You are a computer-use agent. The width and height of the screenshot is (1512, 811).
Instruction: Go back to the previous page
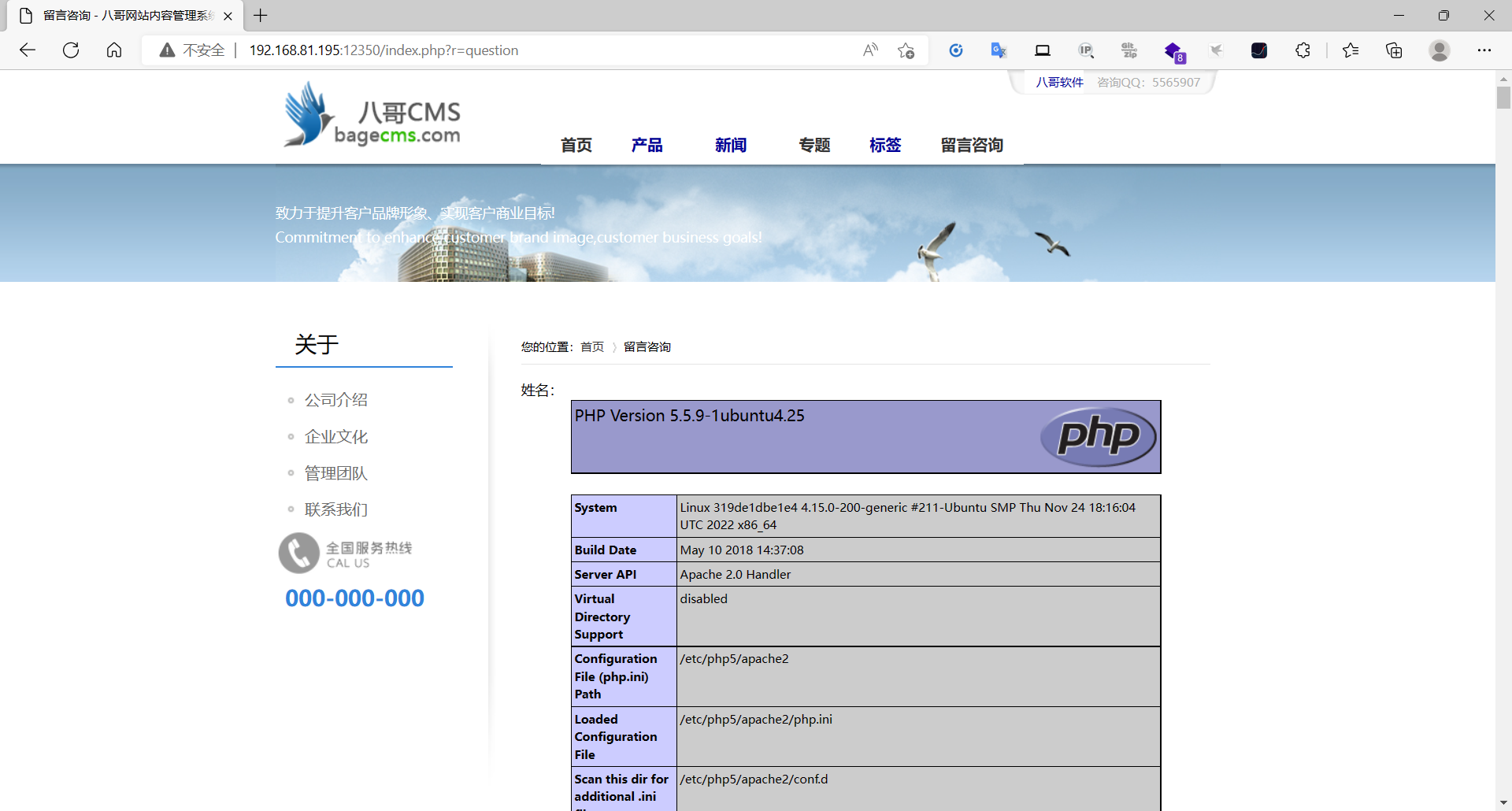[28, 50]
